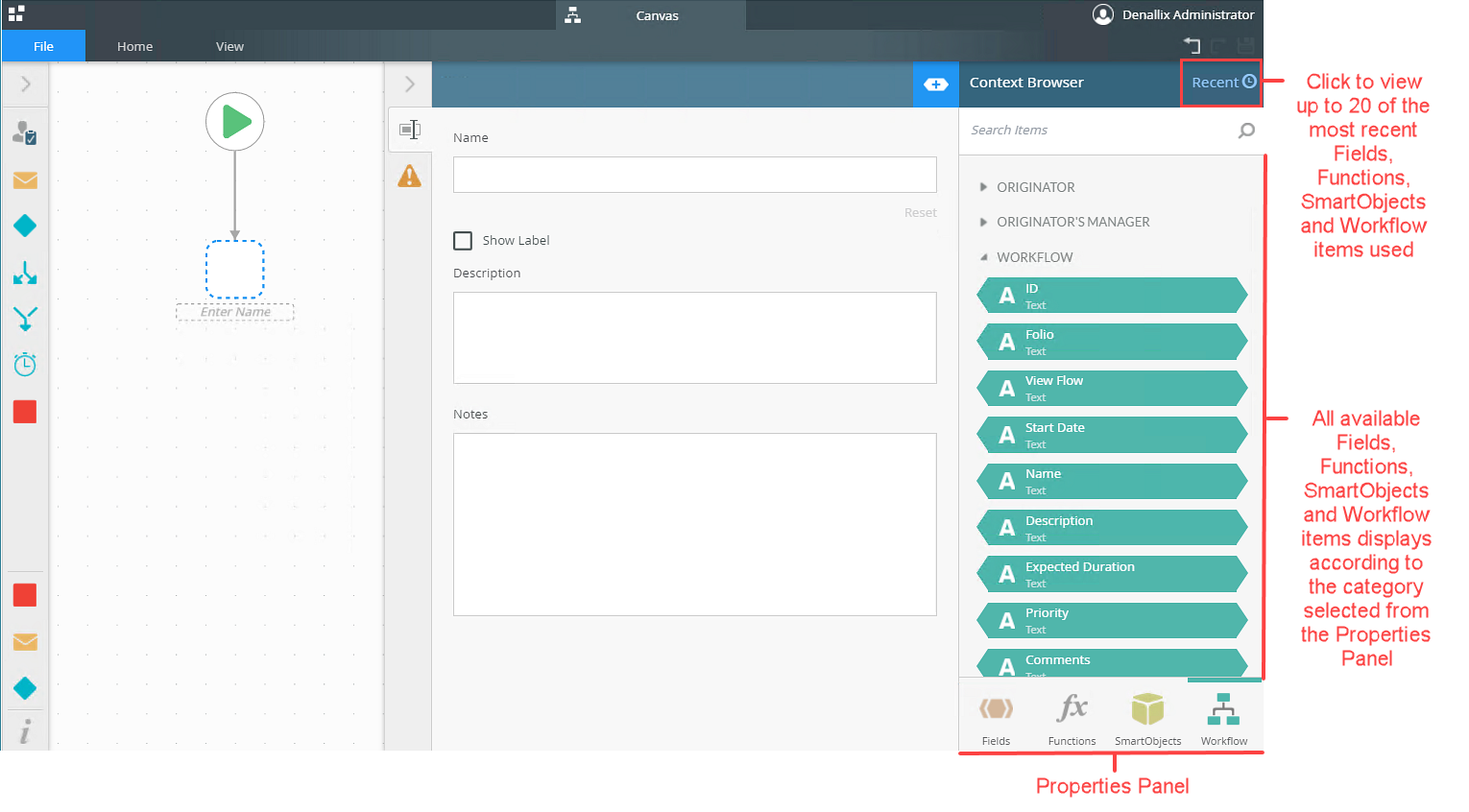Click the Split branch arrow icon
Screen dimensions: 1469x812
tap(25, 273)
